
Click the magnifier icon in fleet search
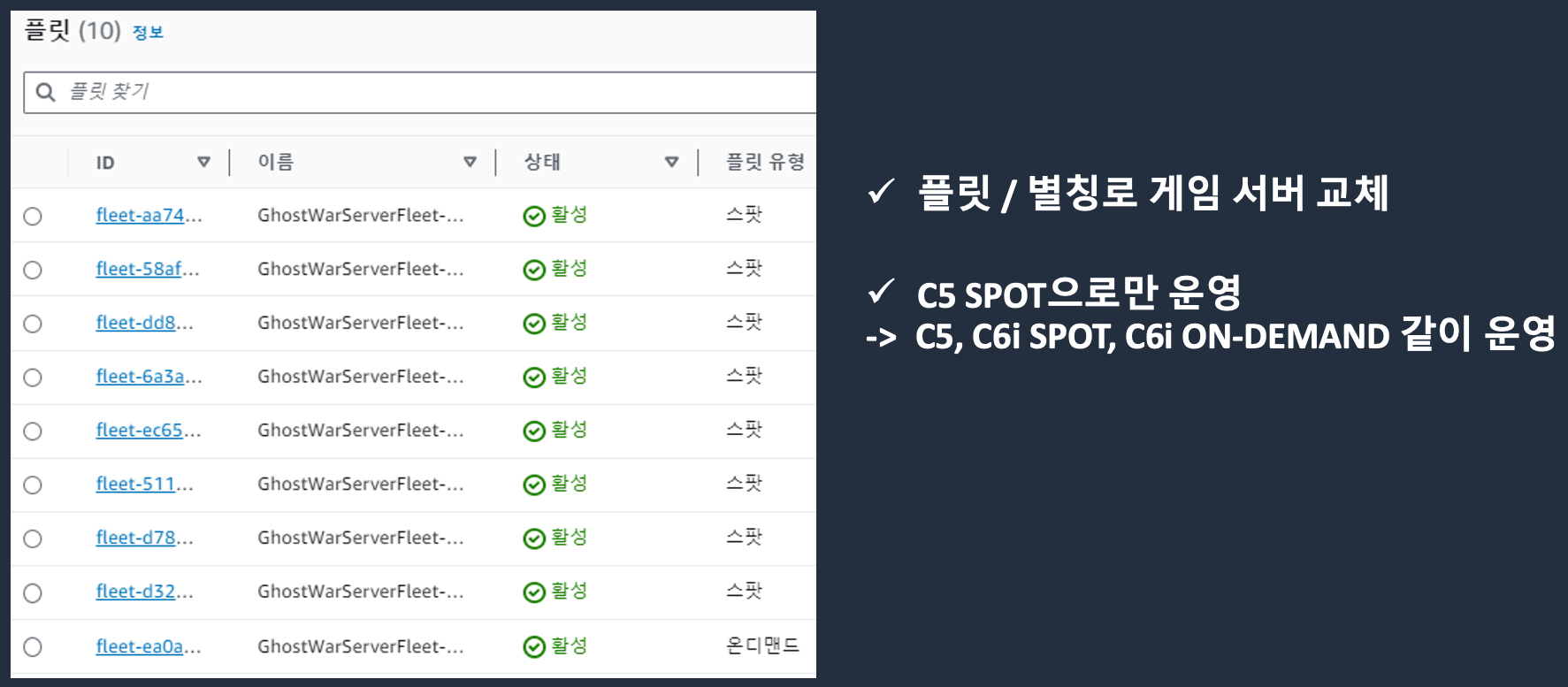coord(45,92)
